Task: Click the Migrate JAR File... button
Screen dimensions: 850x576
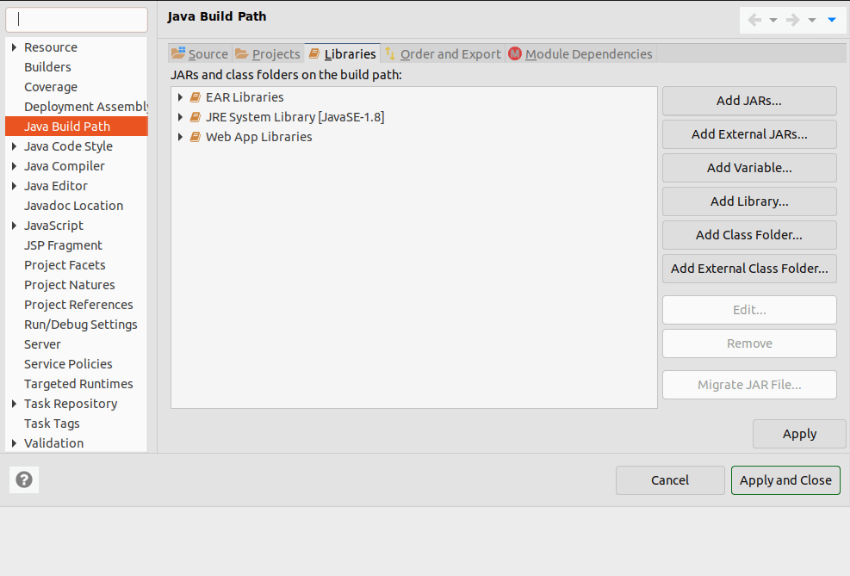Action: click(x=749, y=385)
